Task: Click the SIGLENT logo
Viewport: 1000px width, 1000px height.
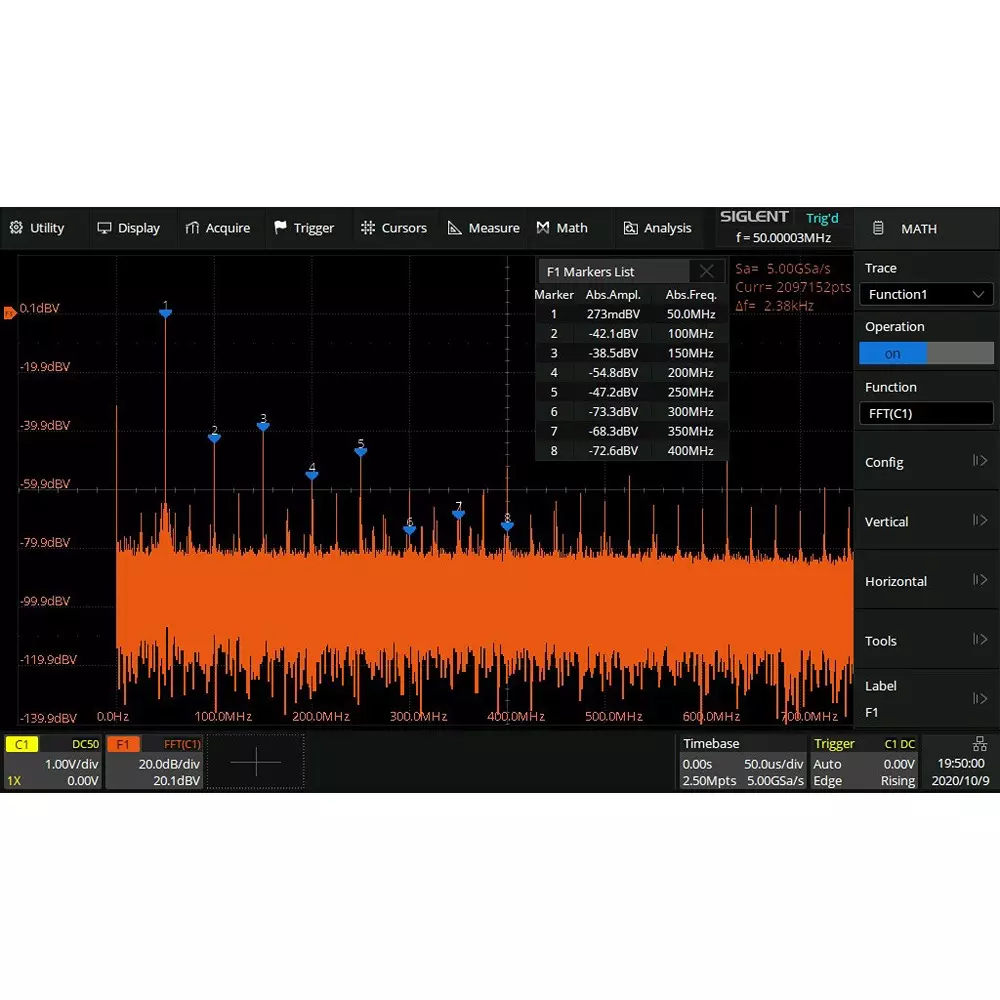Action: [x=754, y=216]
